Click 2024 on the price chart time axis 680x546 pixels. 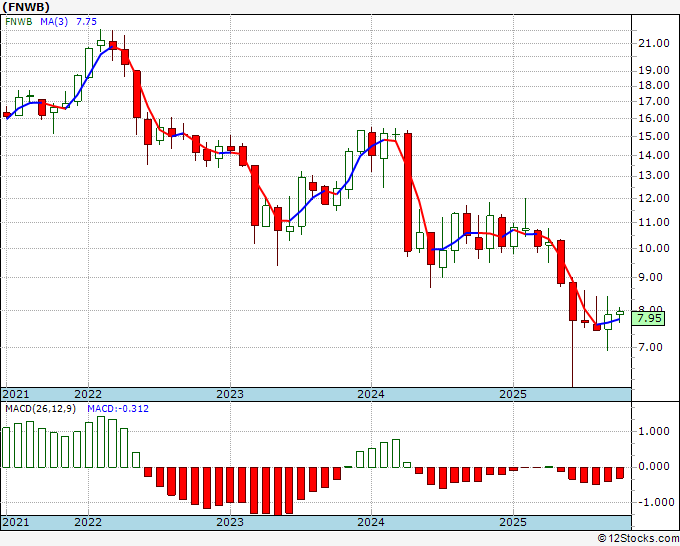tap(371, 394)
